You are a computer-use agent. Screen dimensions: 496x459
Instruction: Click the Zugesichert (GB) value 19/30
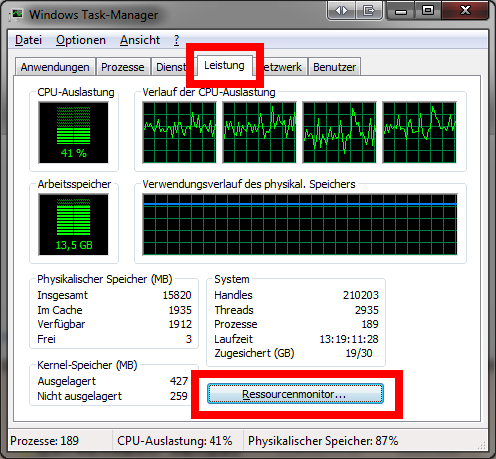coord(359,353)
